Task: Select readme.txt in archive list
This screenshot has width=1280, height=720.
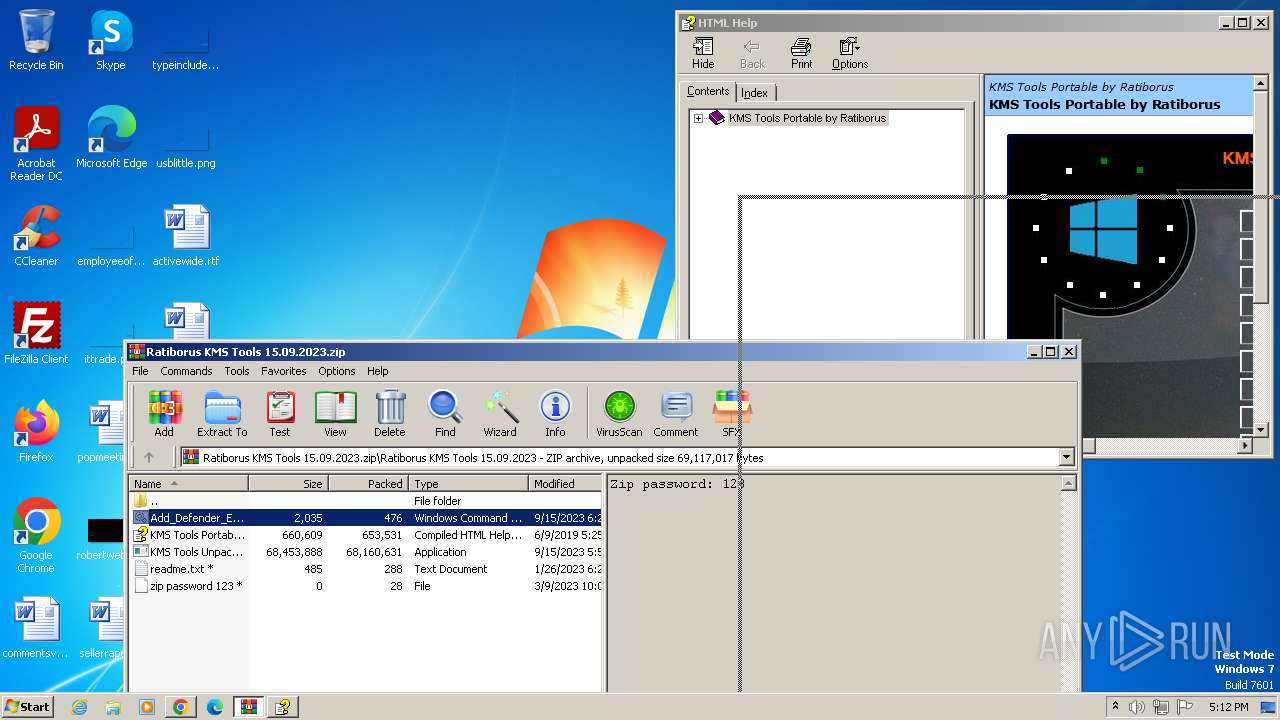Action: point(366,569)
